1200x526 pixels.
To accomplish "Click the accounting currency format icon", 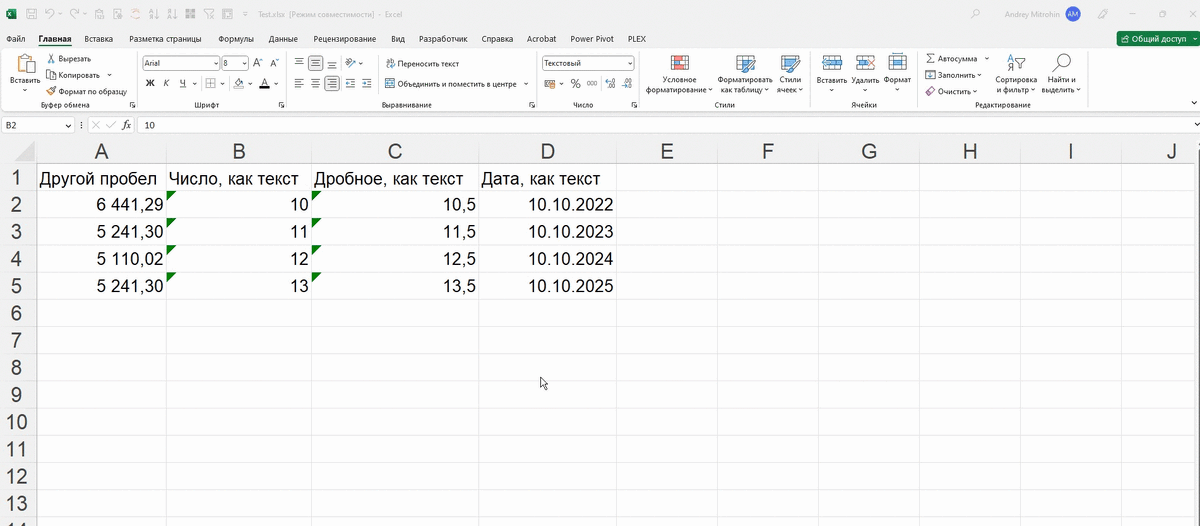I will [x=549, y=84].
